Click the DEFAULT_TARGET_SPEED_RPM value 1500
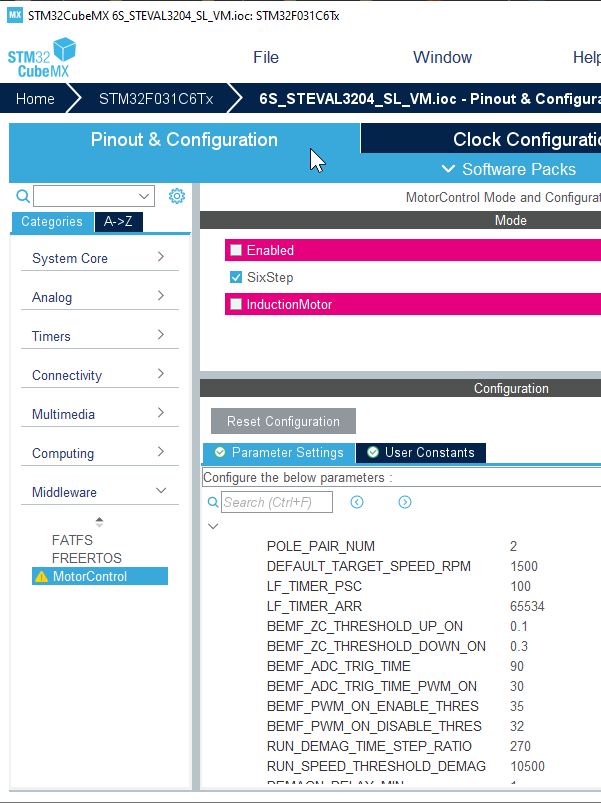 pyautogui.click(x=524, y=566)
